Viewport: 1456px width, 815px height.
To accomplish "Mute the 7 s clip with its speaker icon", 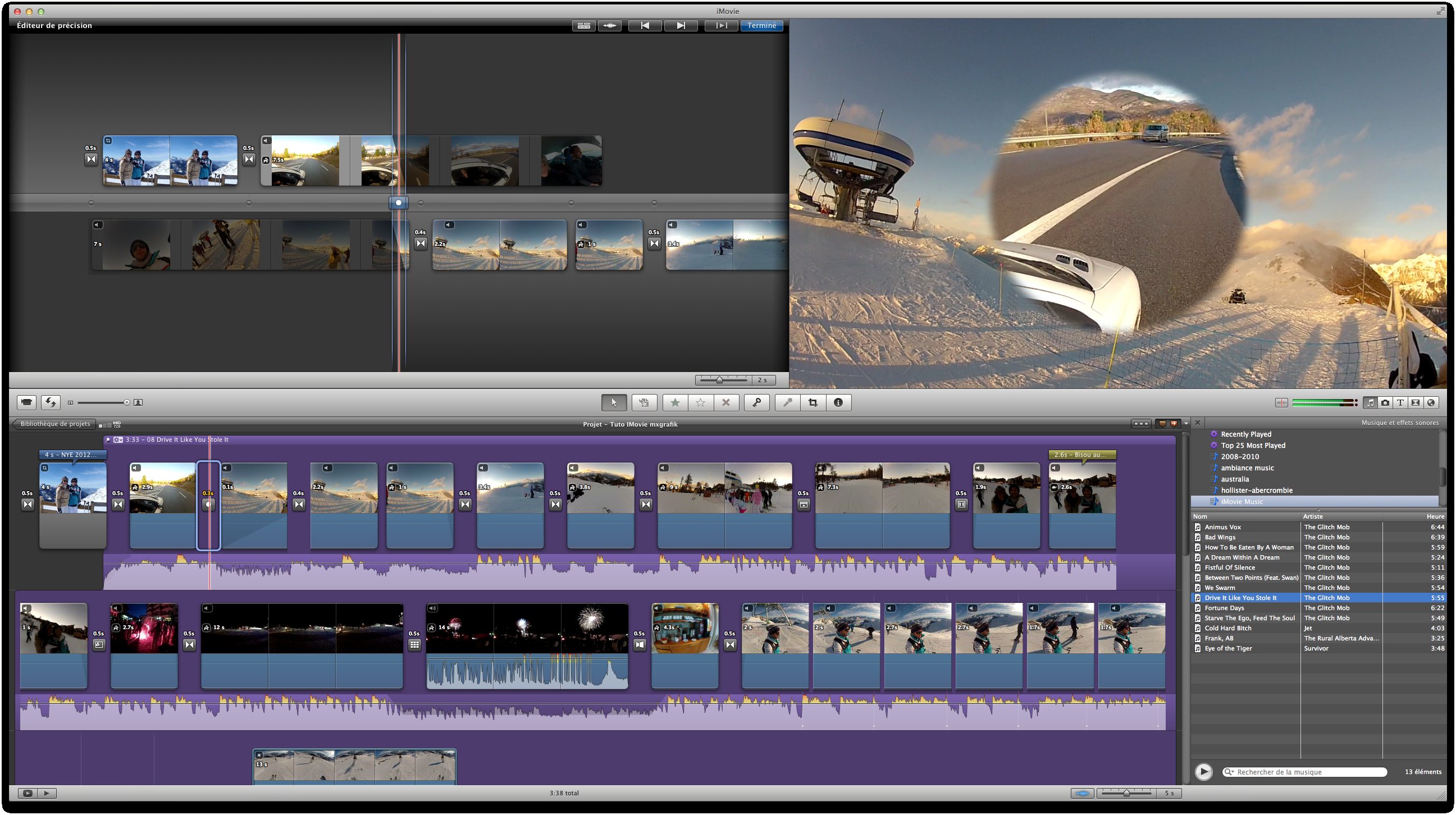I will [x=97, y=225].
